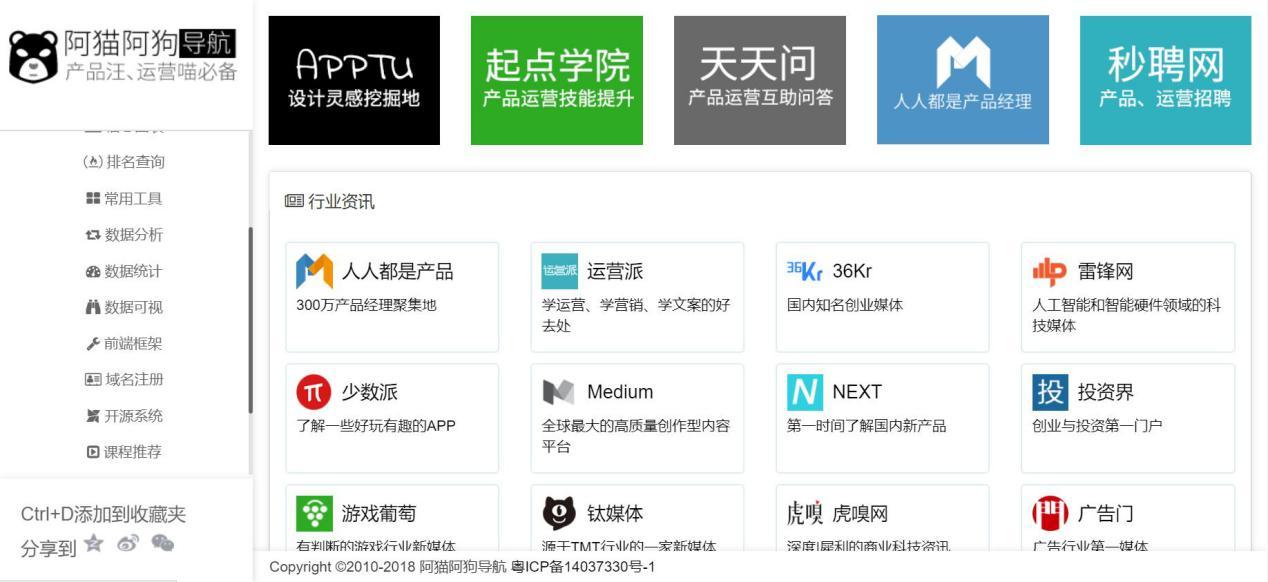Click the 常用工具 grid icon
The width and height of the screenshot is (1268, 582).
coord(93,198)
